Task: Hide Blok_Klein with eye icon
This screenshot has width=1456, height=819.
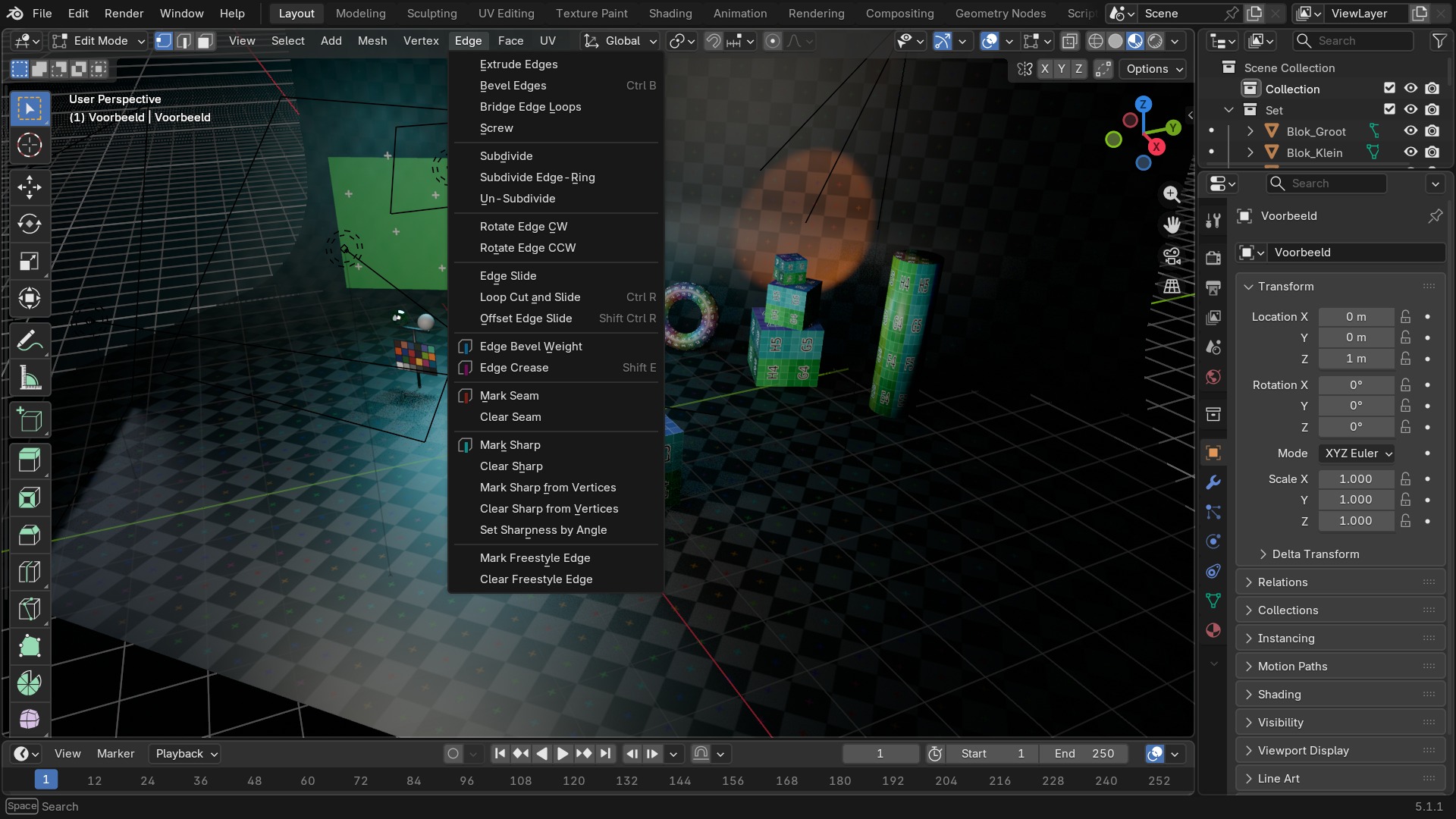Action: pyautogui.click(x=1410, y=152)
